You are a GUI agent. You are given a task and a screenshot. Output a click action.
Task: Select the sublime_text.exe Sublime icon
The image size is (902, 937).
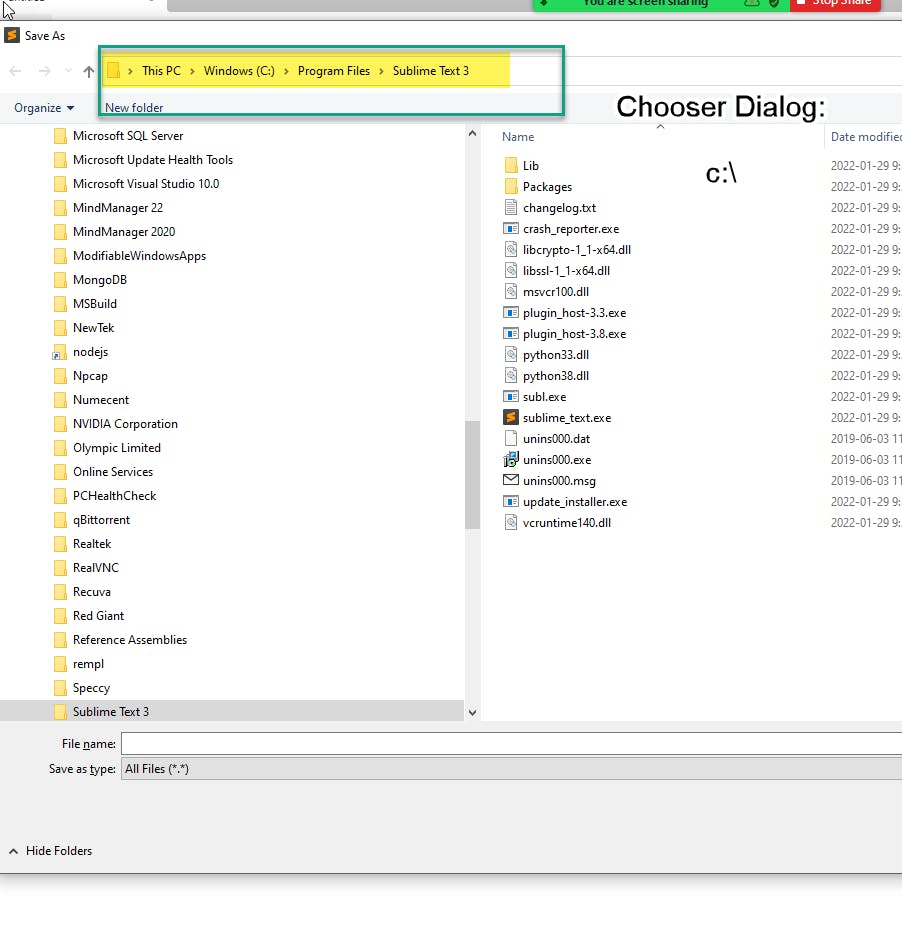511,417
